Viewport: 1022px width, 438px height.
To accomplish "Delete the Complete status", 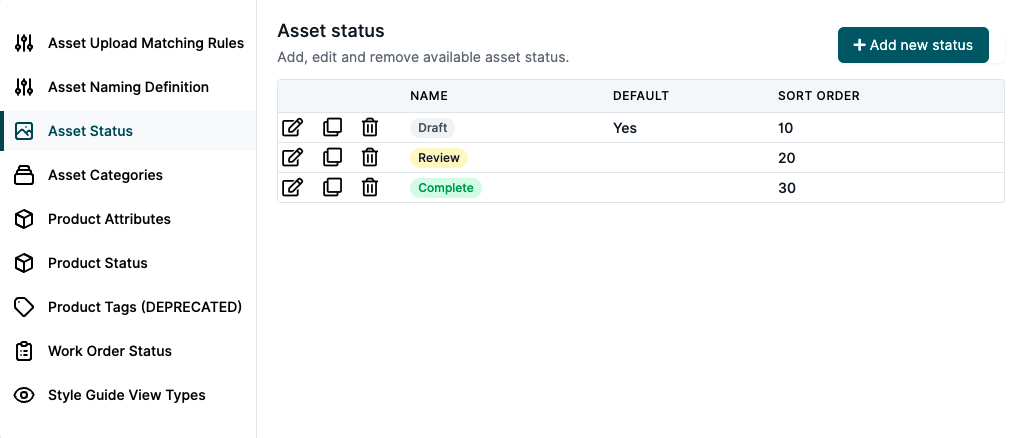I will (370, 188).
